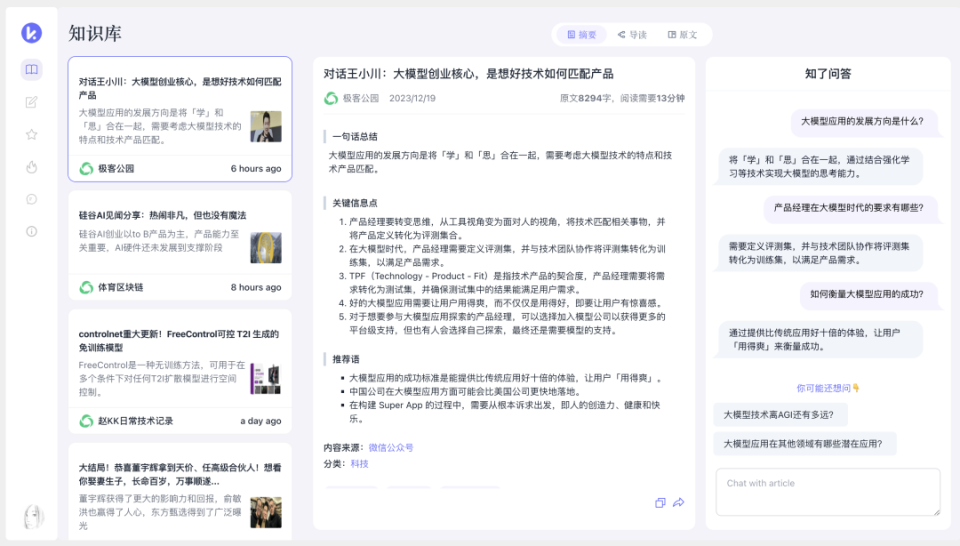Click the app logo at sidebar top

click(32, 33)
